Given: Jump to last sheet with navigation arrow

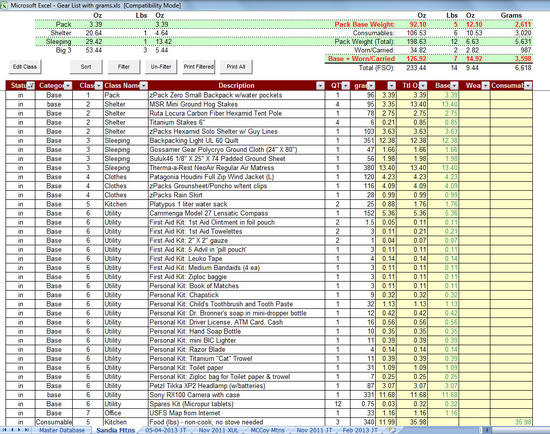Looking at the screenshot, I should point(27,430).
